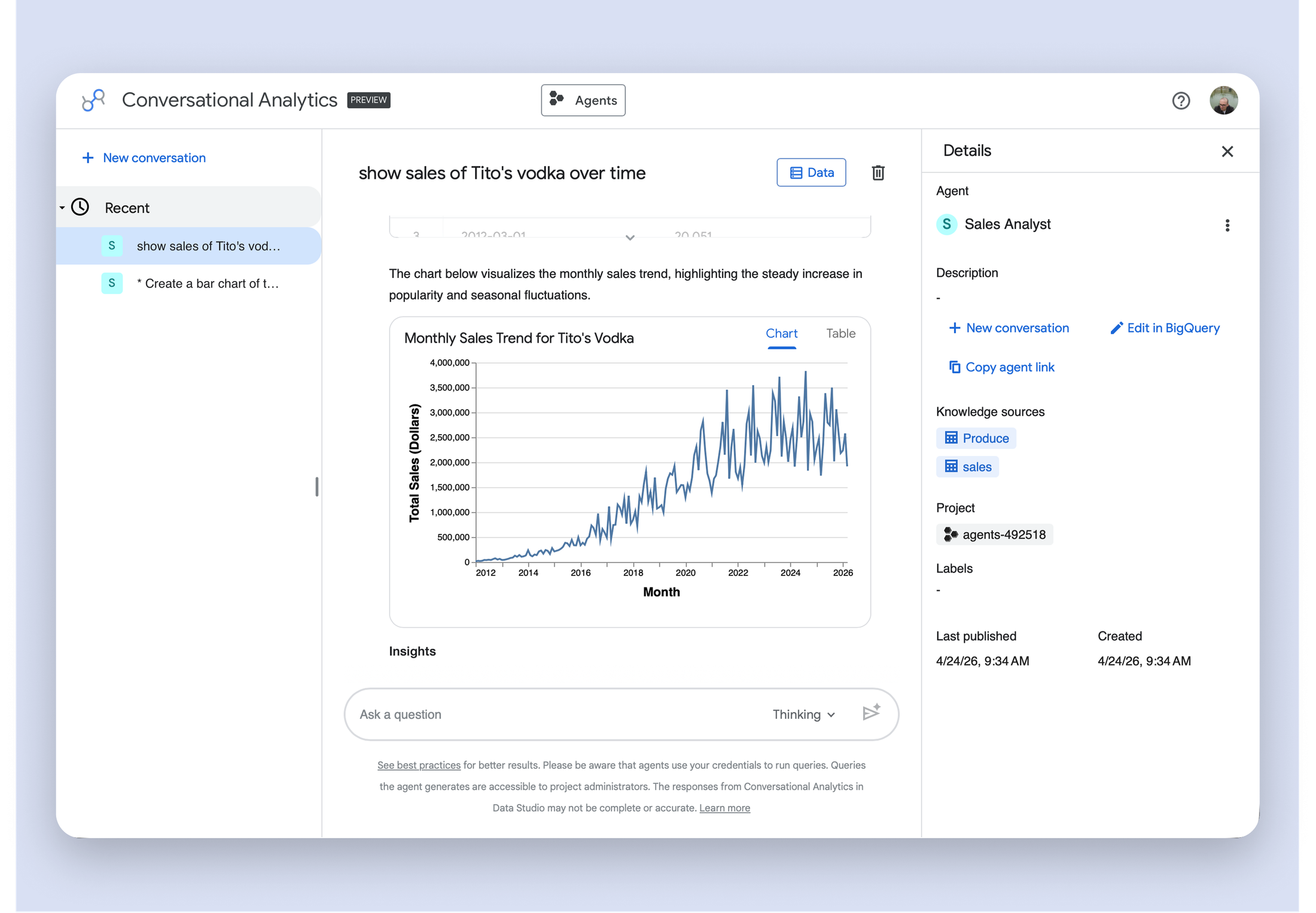This screenshot has width=1316, height=913.
Task: Click the Ask a question field
Action: point(556,714)
